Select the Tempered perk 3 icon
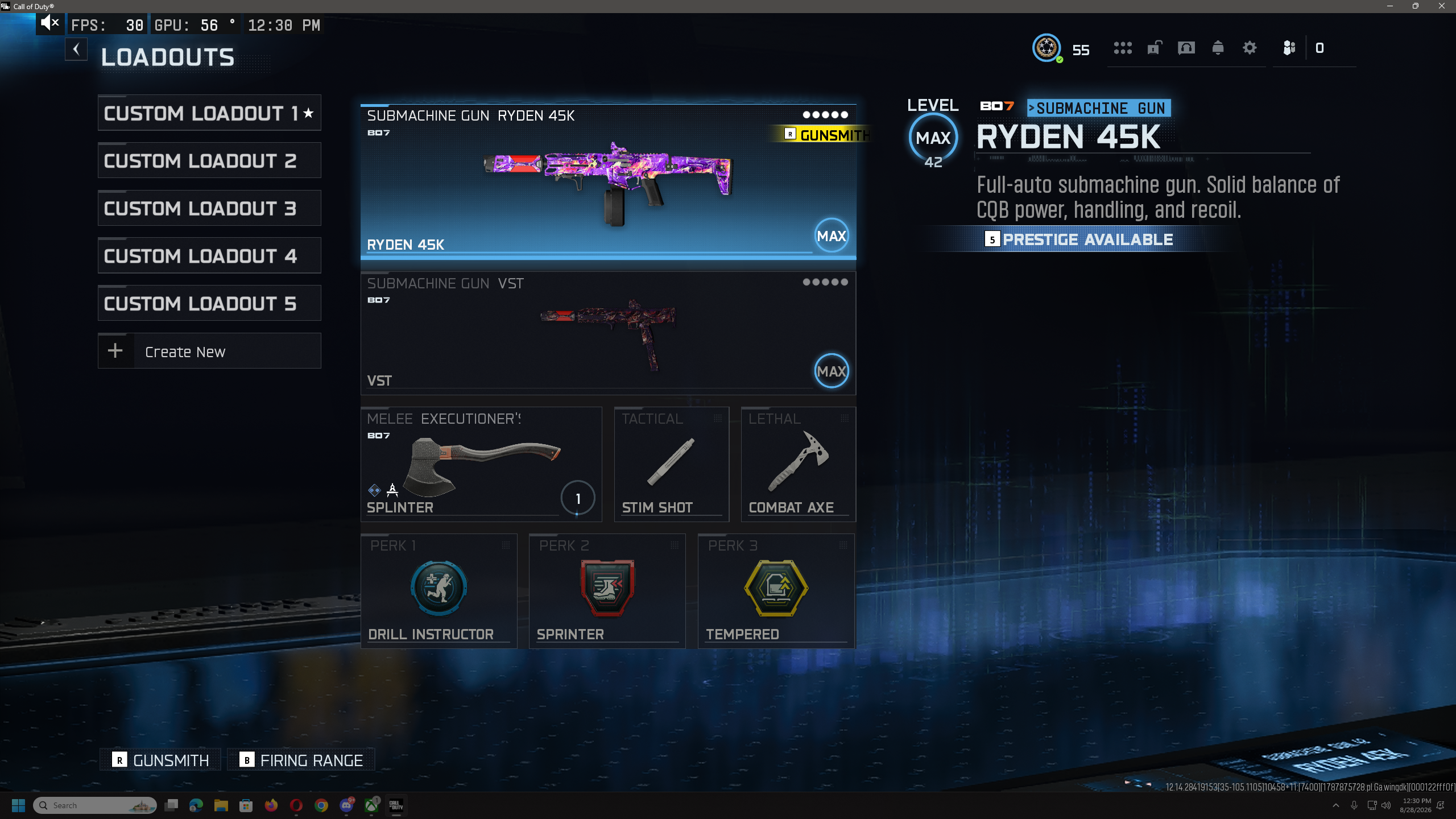Viewport: 1456px width, 819px height. tap(776, 588)
